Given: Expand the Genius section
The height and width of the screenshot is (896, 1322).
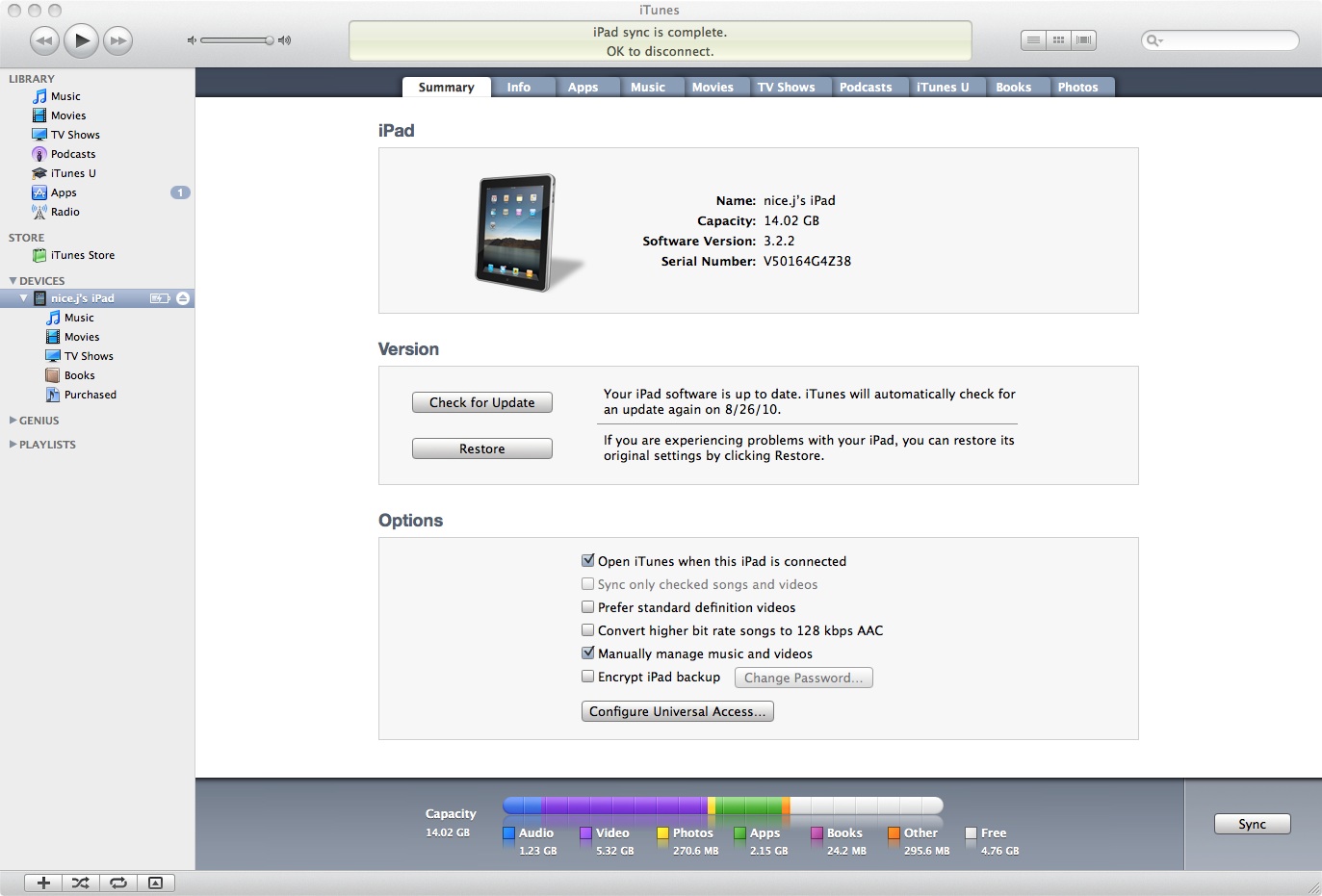Looking at the screenshot, I should (x=13, y=421).
